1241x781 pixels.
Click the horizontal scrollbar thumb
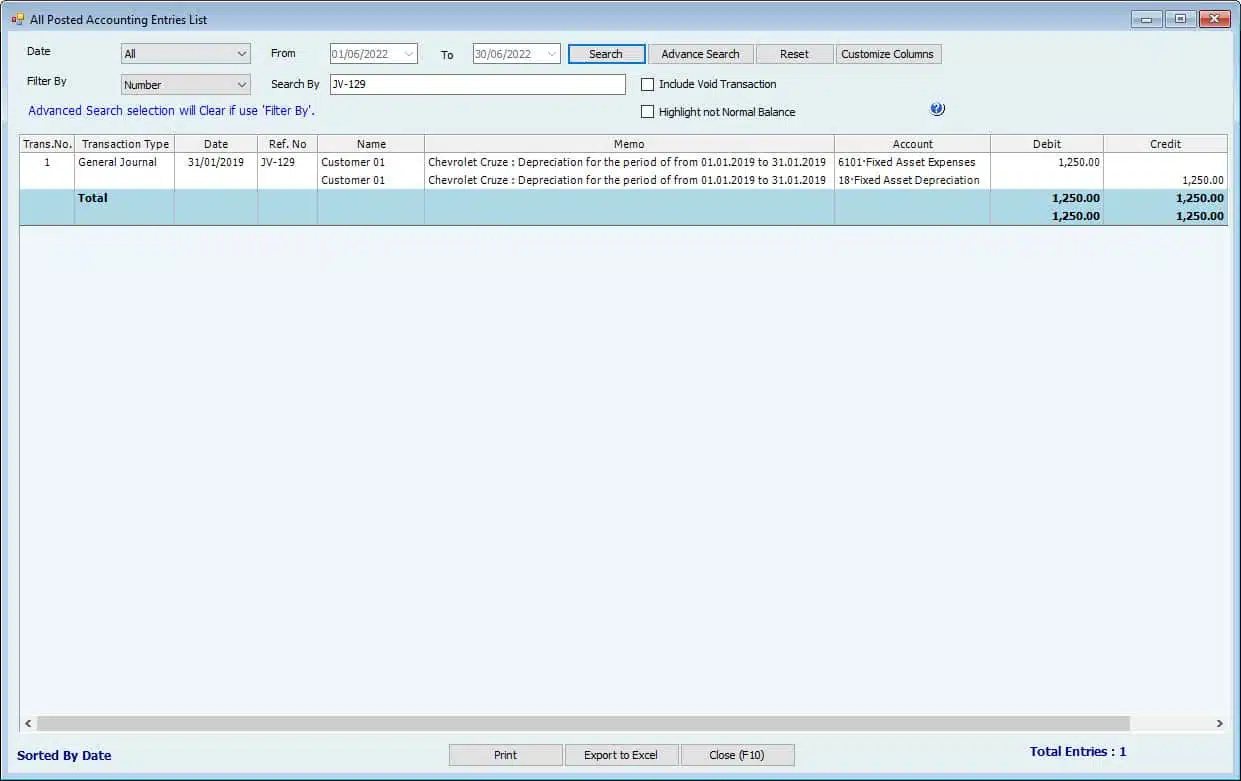583,723
